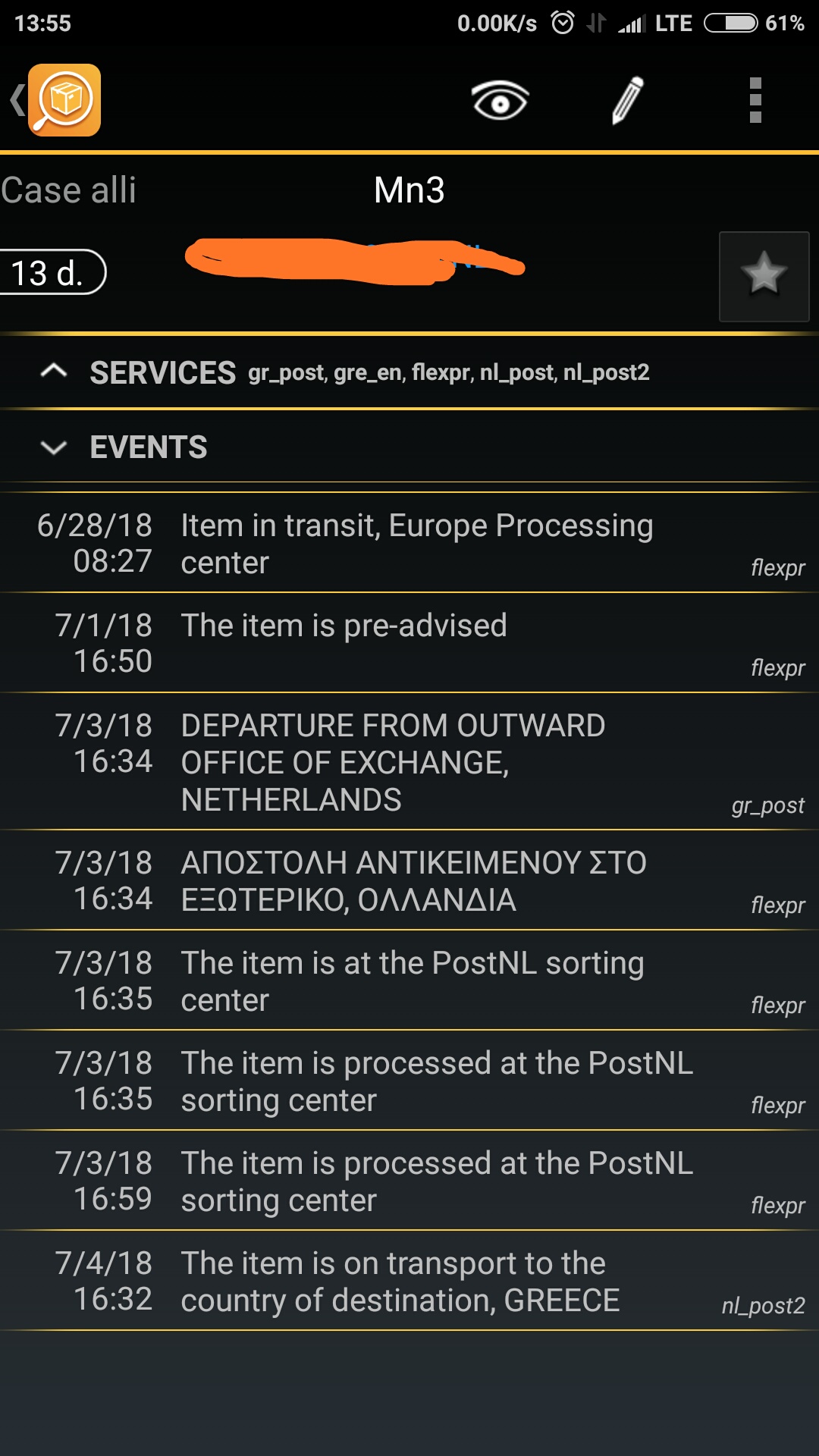Tap the back arrow chevron
This screenshot has width=819, height=1456.
pyautogui.click(x=16, y=100)
